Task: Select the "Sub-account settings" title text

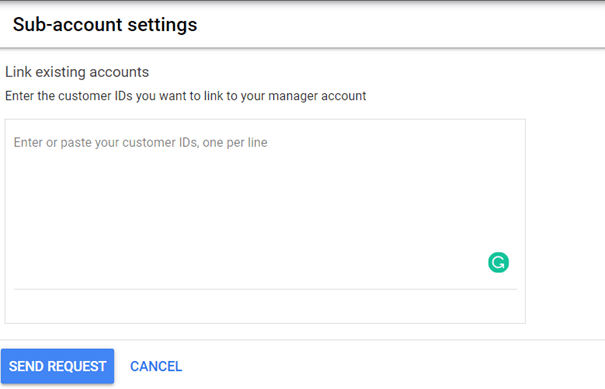Action: click(x=105, y=25)
